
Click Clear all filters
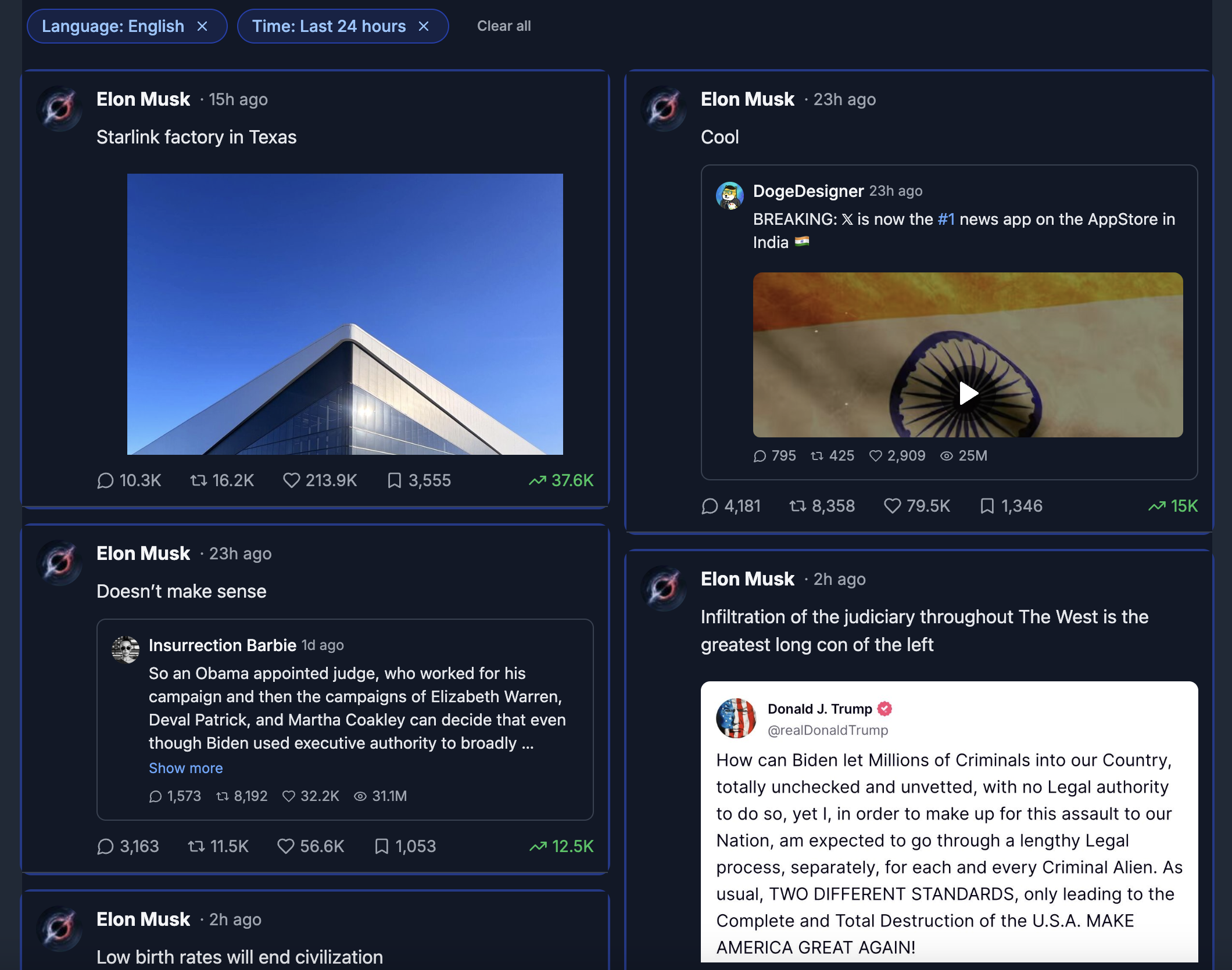pyautogui.click(x=504, y=26)
